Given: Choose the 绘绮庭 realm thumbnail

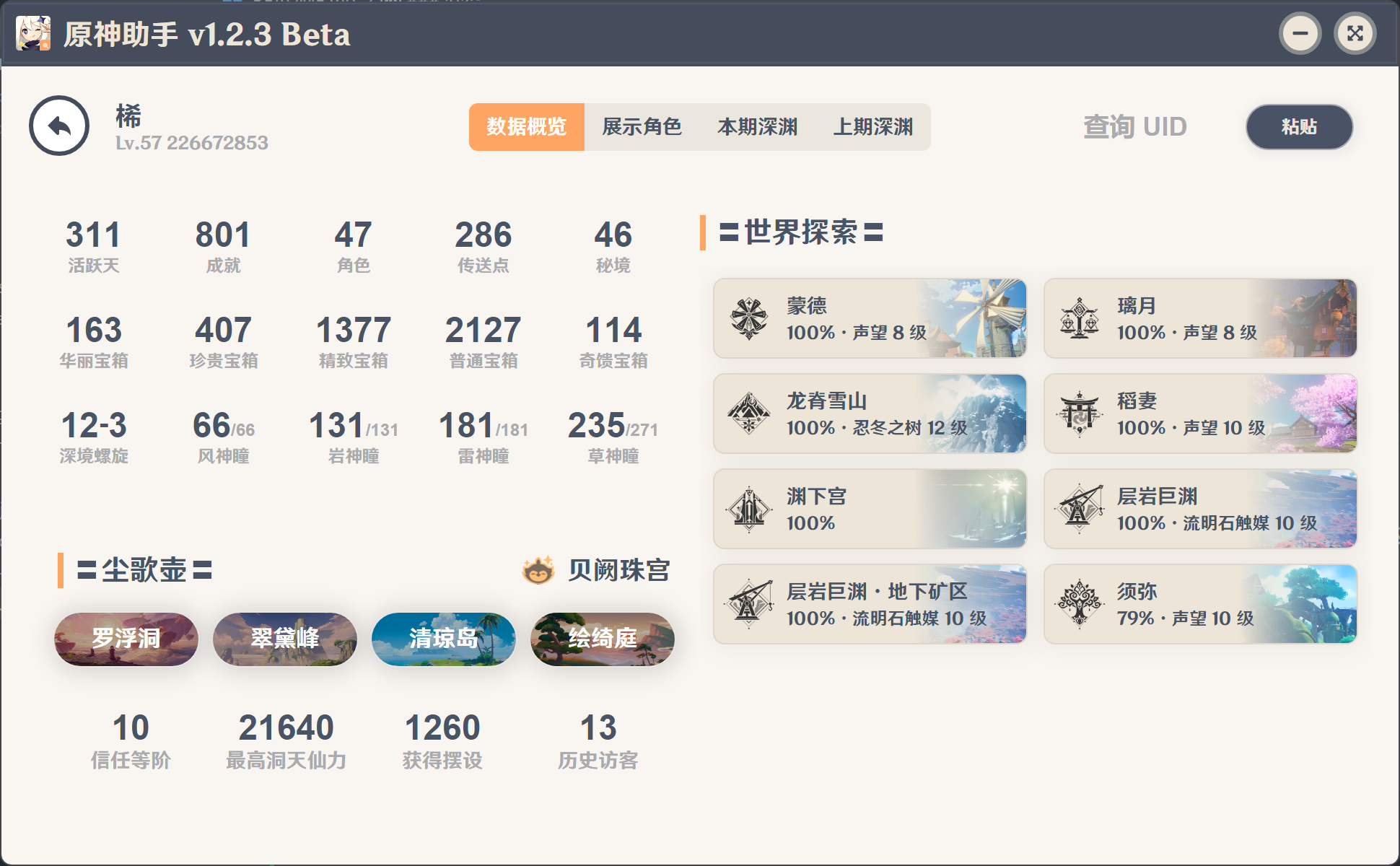Looking at the screenshot, I should point(603,639).
